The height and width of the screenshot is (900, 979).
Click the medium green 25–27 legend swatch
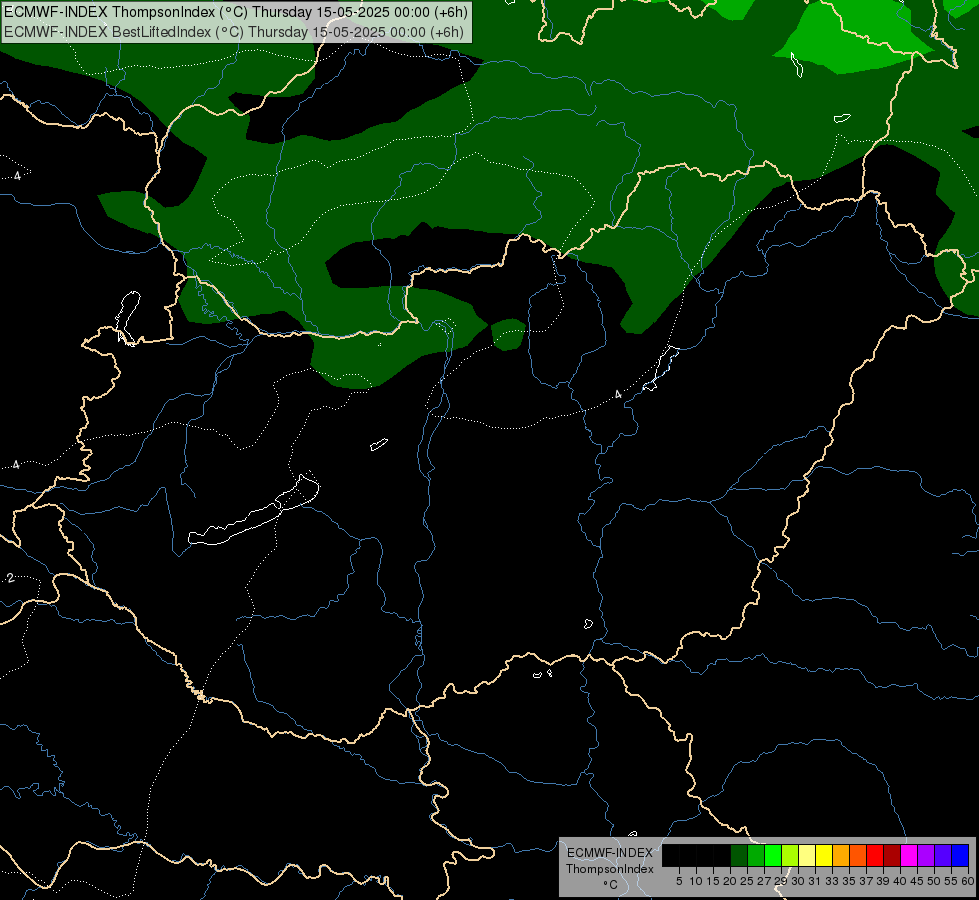pyautogui.click(x=756, y=855)
